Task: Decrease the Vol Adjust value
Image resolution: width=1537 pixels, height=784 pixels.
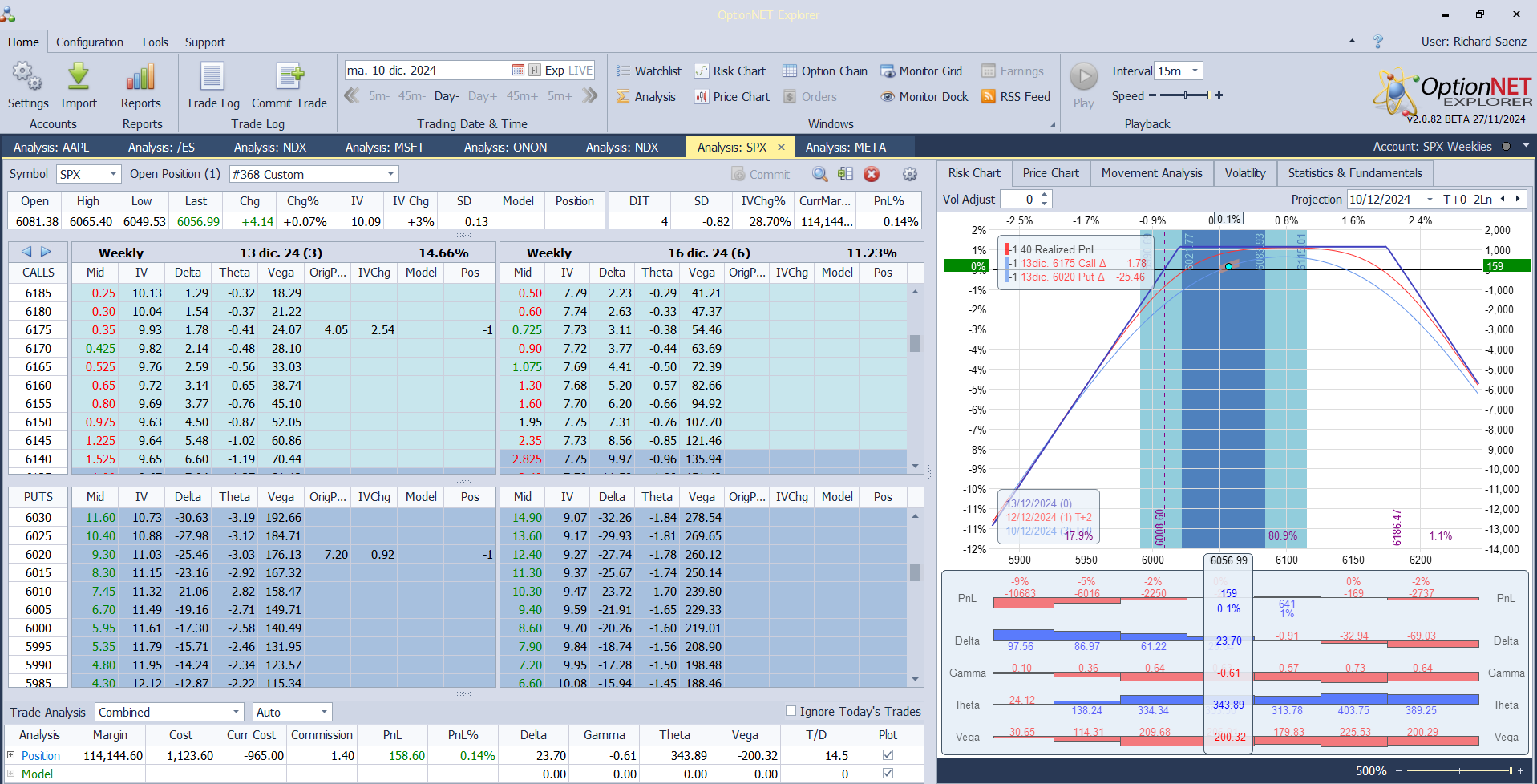Action: [1044, 204]
